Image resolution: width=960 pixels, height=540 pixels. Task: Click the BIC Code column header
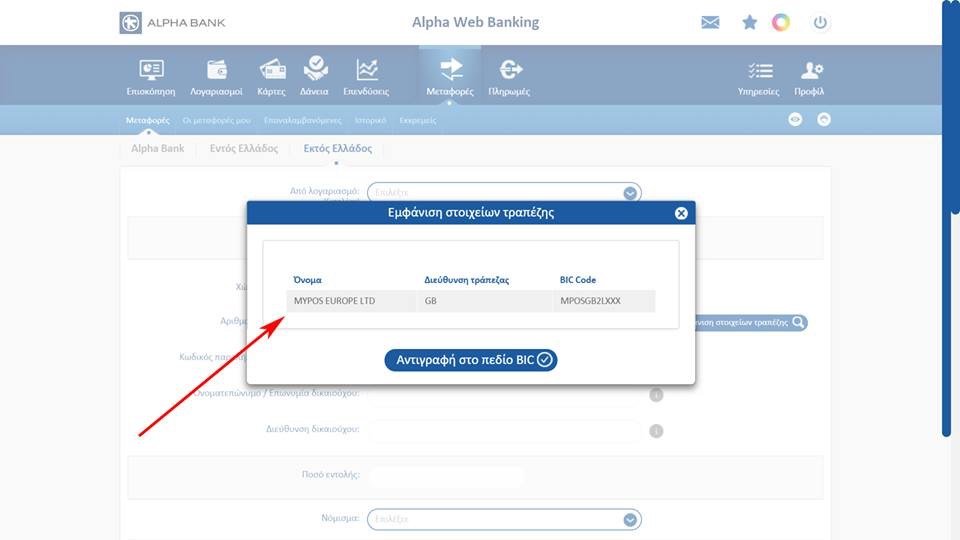point(578,280)
